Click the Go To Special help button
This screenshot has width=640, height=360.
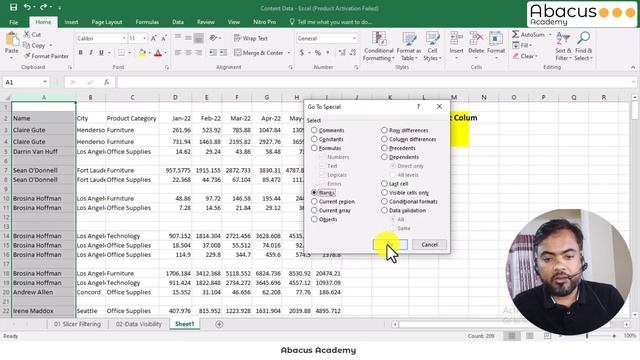click(418, 107)
